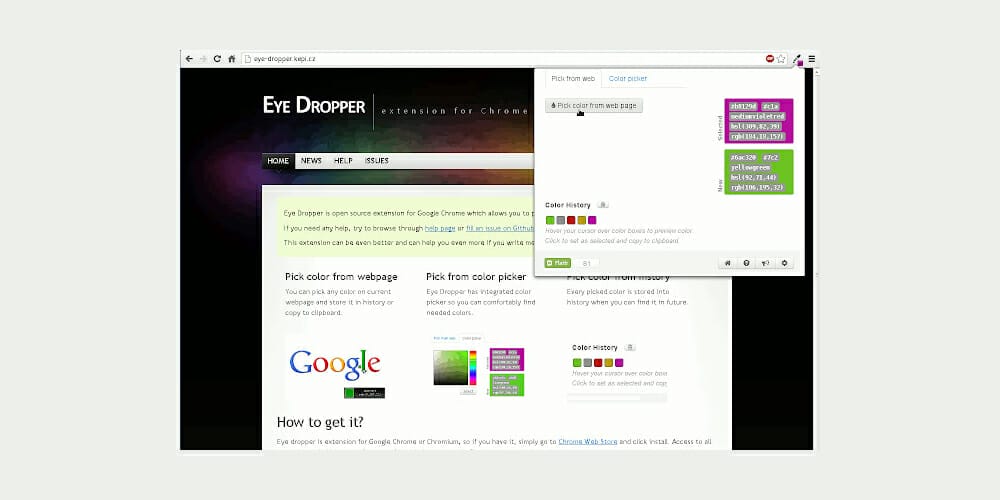1000x500 pixels.
Task: Reload the page with the refresh icon
Action: [217, 59]
